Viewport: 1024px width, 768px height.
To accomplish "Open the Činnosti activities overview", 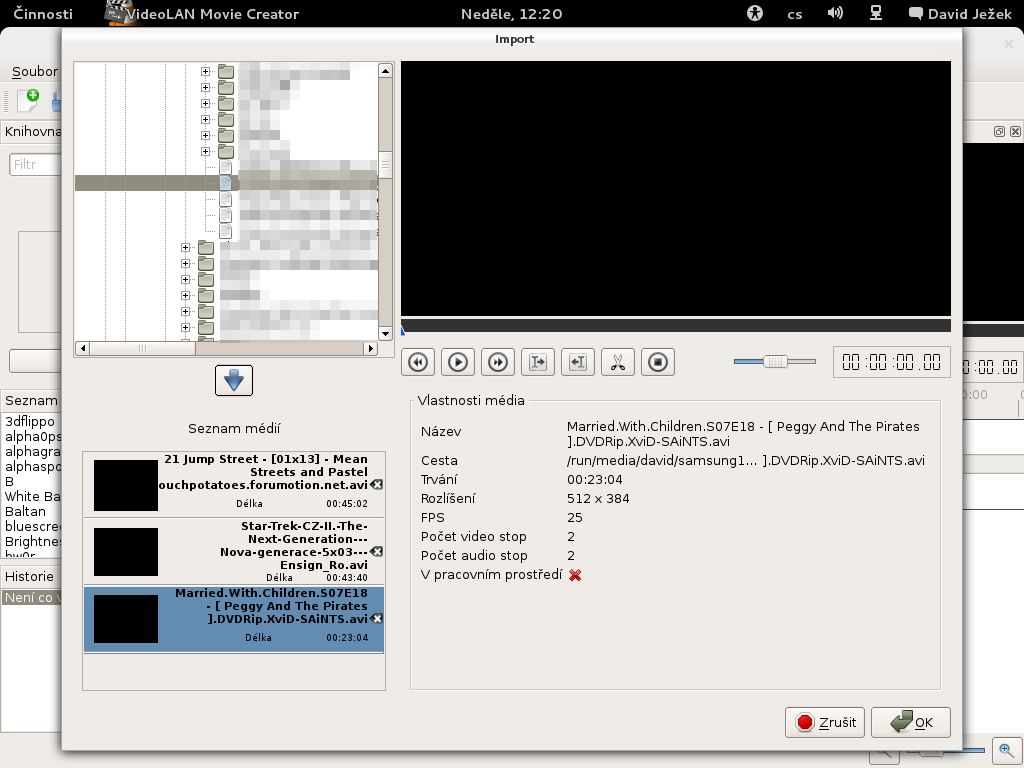I will [x=43, y=14].
